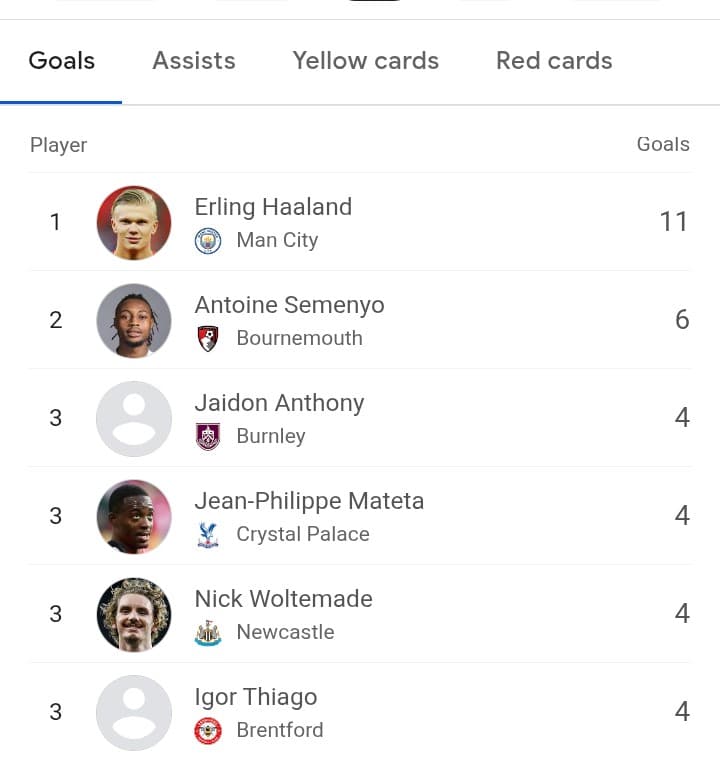This screenshot has height=759, width=720.
Task: Click Antoine Semenyo's profile photo
Action: click(x=134, y=320)
